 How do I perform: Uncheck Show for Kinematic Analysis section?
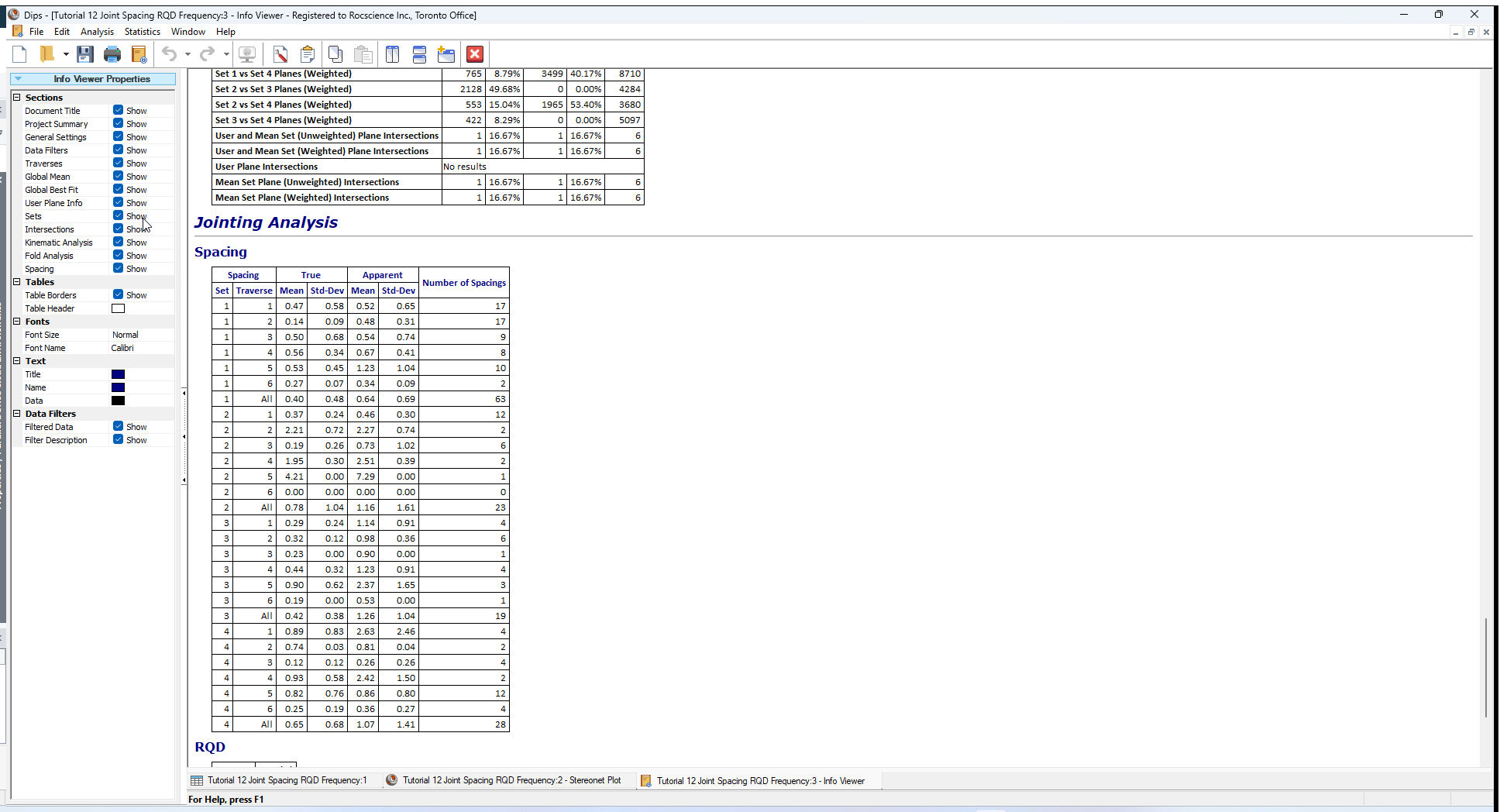(119, 243)
